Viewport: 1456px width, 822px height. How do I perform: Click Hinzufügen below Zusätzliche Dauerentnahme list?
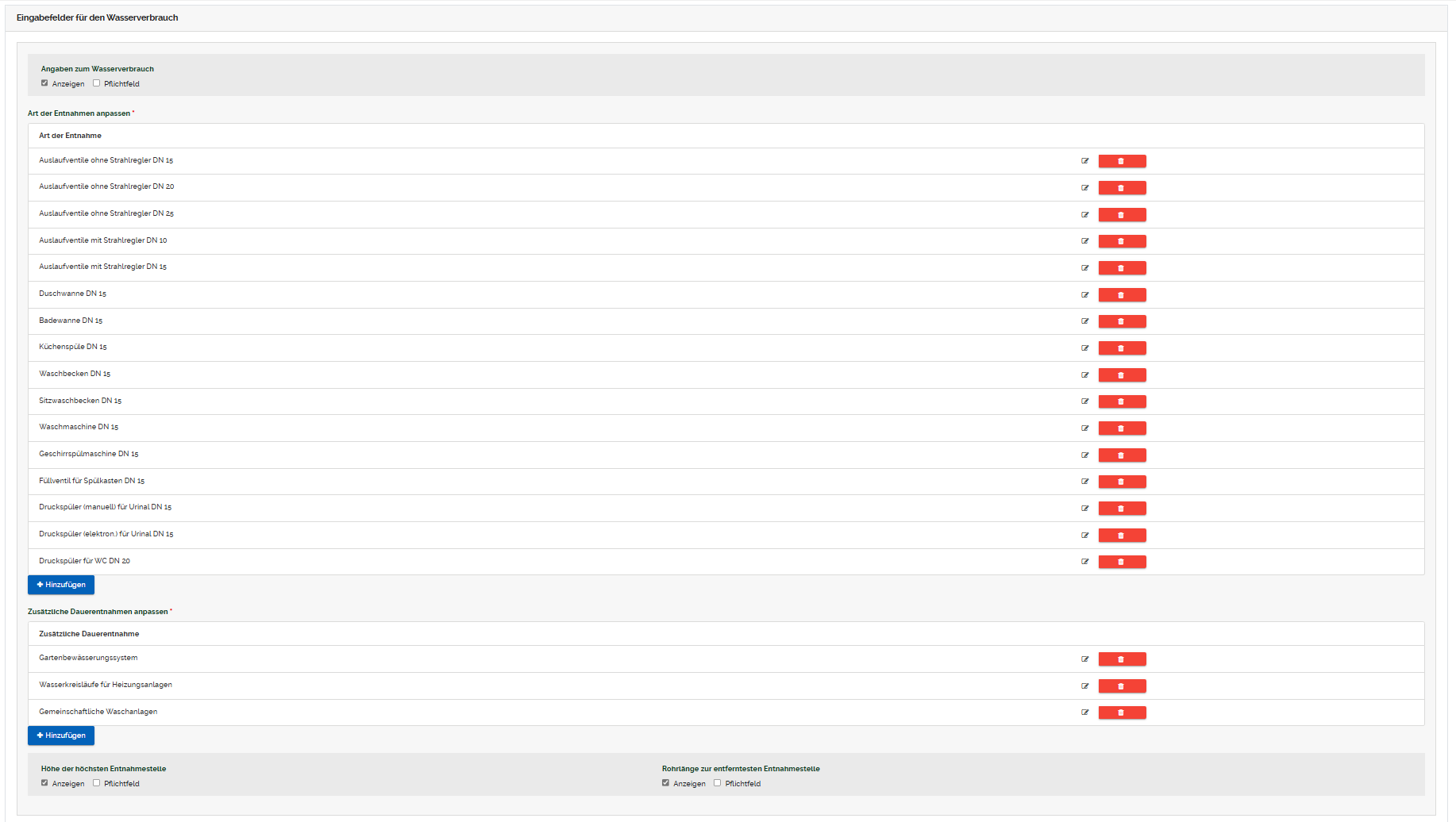[61, 736]
